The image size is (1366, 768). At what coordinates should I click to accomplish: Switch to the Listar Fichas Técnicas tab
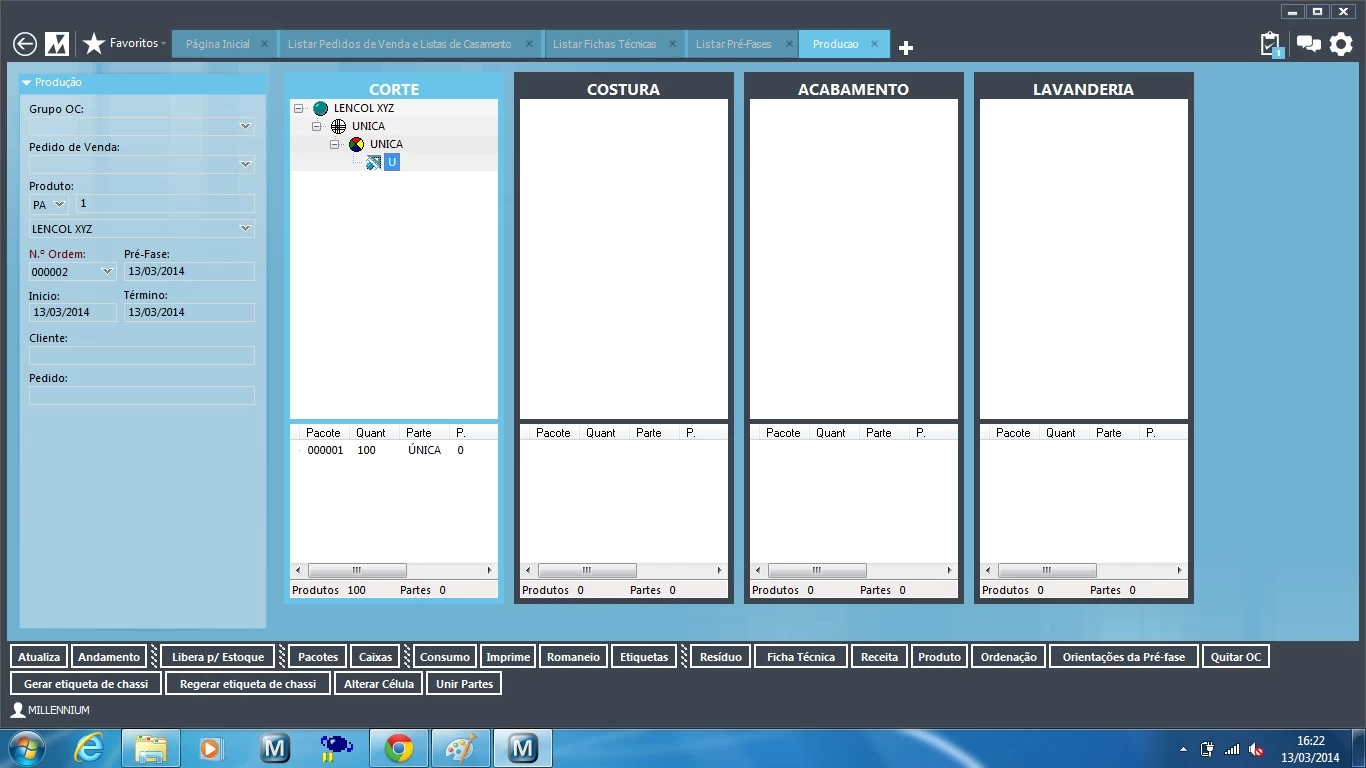pyautogui.click(x=604, y=44)
